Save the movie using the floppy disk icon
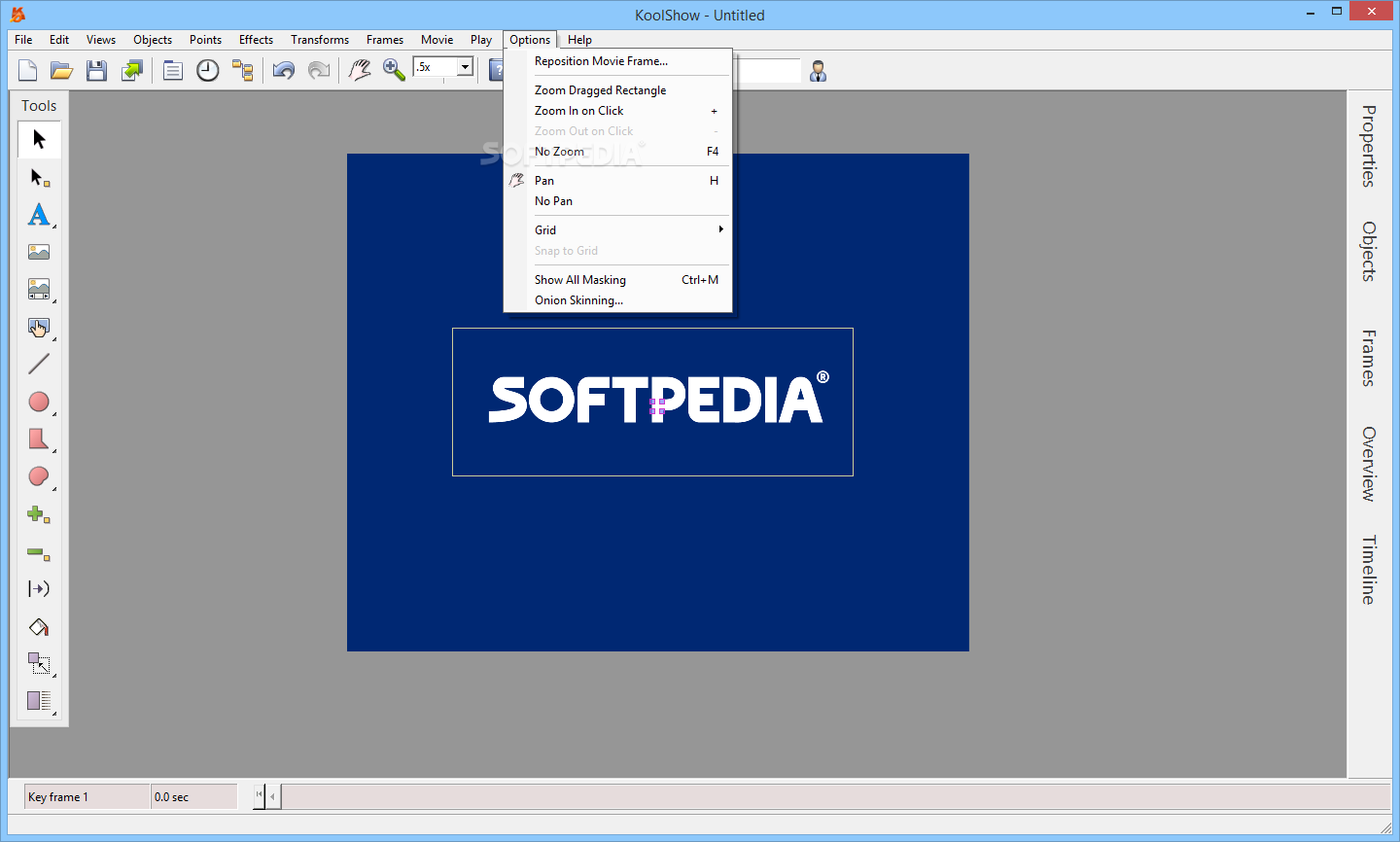This screenshot has width=1400, height=842. pos(96,70)
